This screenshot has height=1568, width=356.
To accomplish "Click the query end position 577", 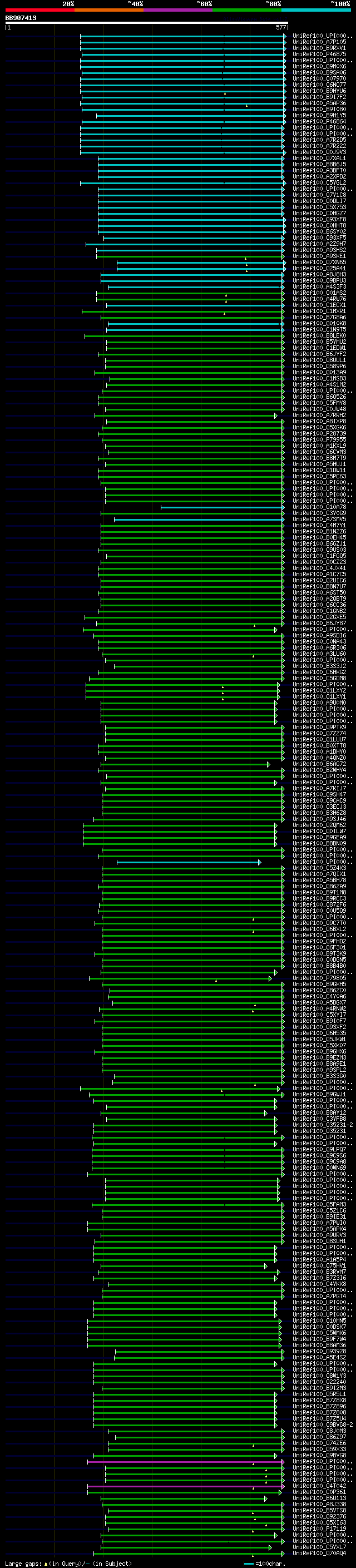I will coord(280,27).
